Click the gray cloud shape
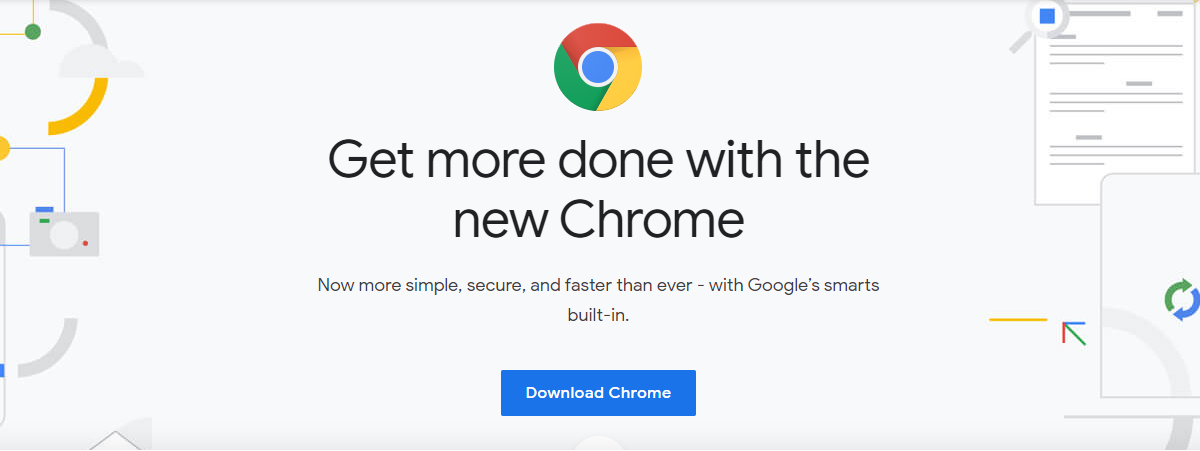Screen dimensions: 1200x451 click(101, 62)
